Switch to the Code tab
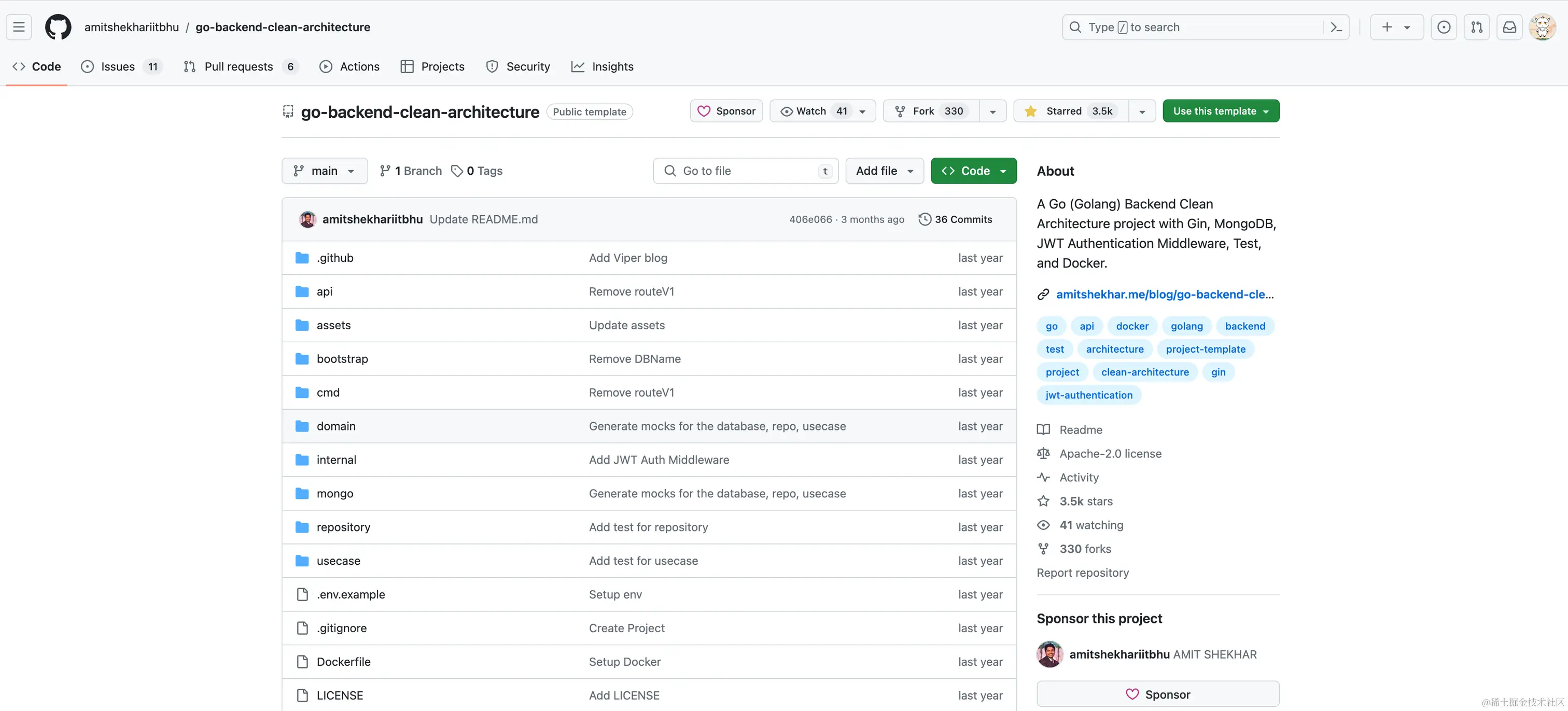This screenshot has width=1568, height=711. pyautogui.click(x=36, y=66)
